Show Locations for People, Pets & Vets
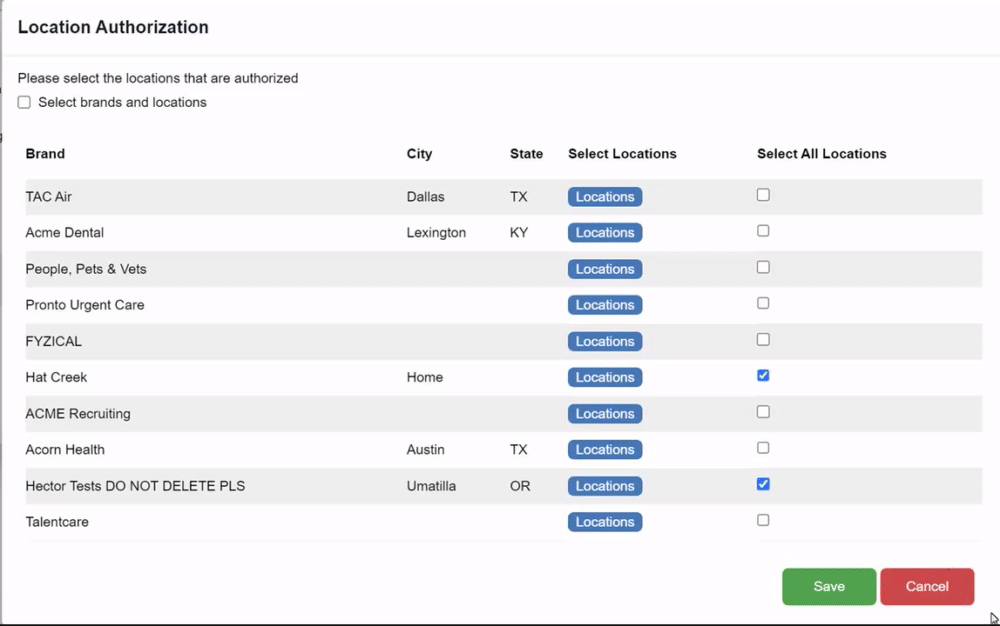The width and height of the screenshot is (1000, 626). [604, 269]
